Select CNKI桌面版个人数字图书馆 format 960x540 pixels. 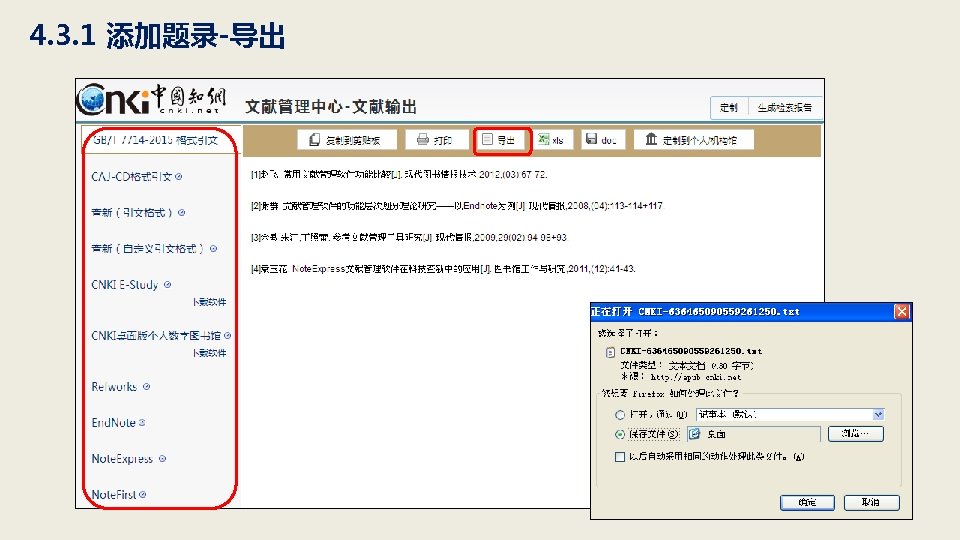pos(156,336)
